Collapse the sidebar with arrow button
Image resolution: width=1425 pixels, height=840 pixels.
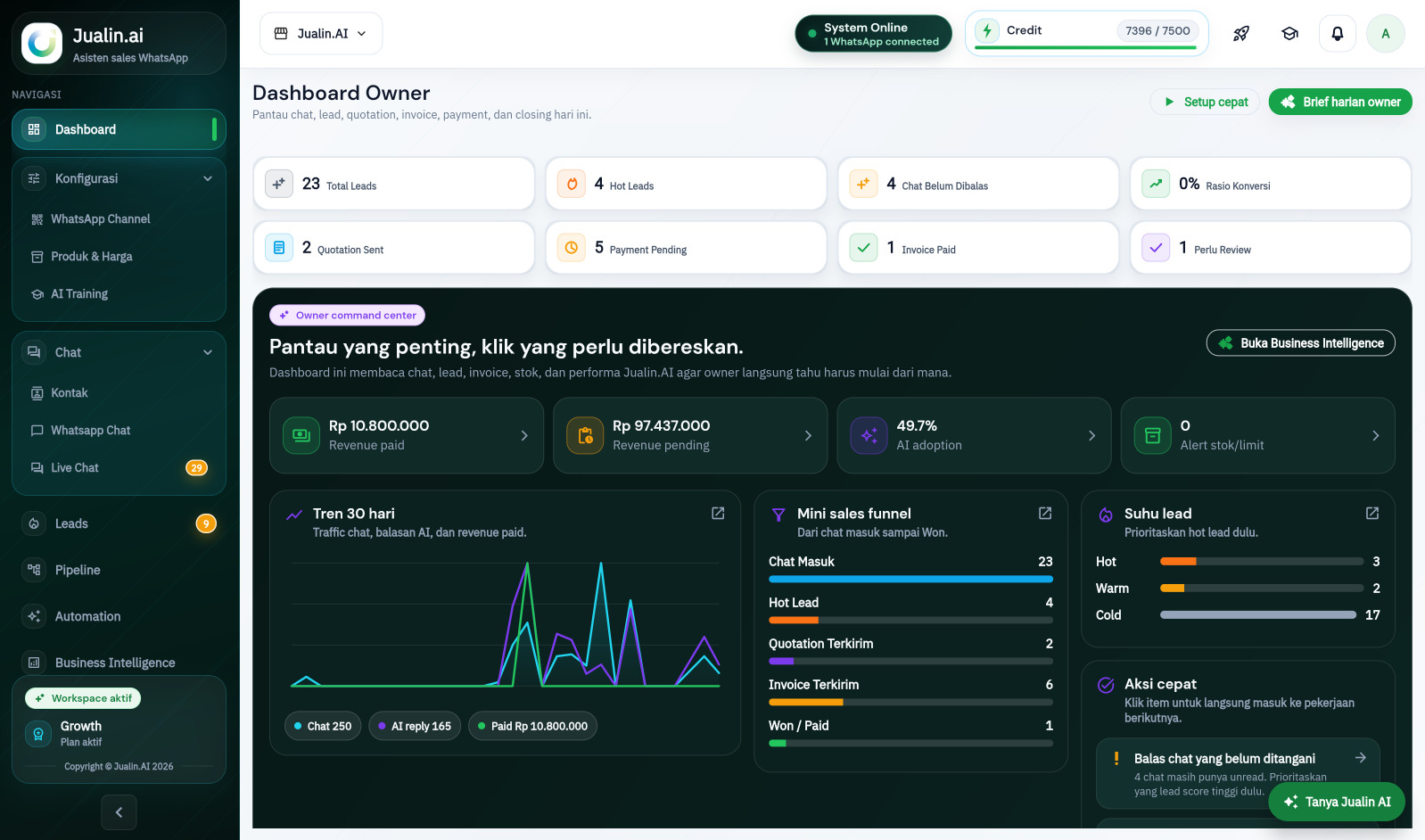[x=119, y=811]
